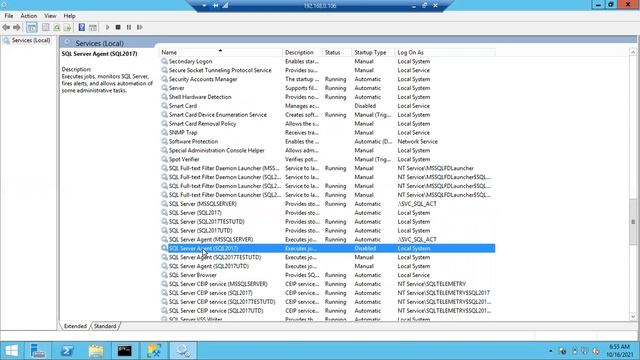640x360 pixels.
Task: Switch to the Standard tab
Action: (105, 326)
